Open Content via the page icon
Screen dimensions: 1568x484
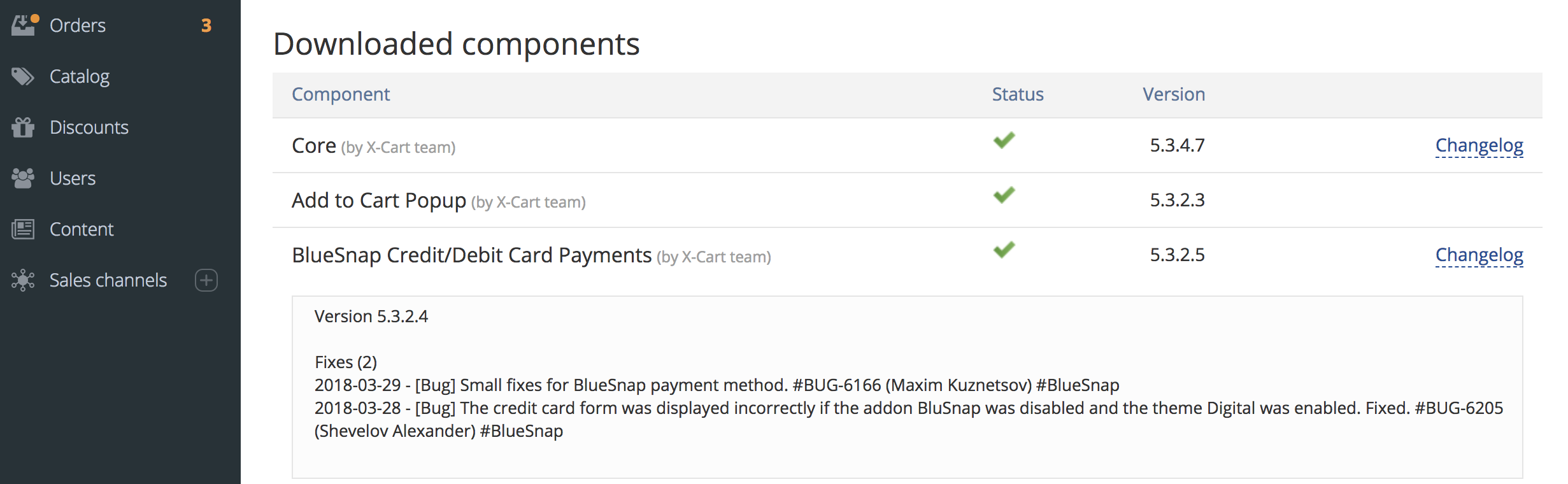(24, 229)
